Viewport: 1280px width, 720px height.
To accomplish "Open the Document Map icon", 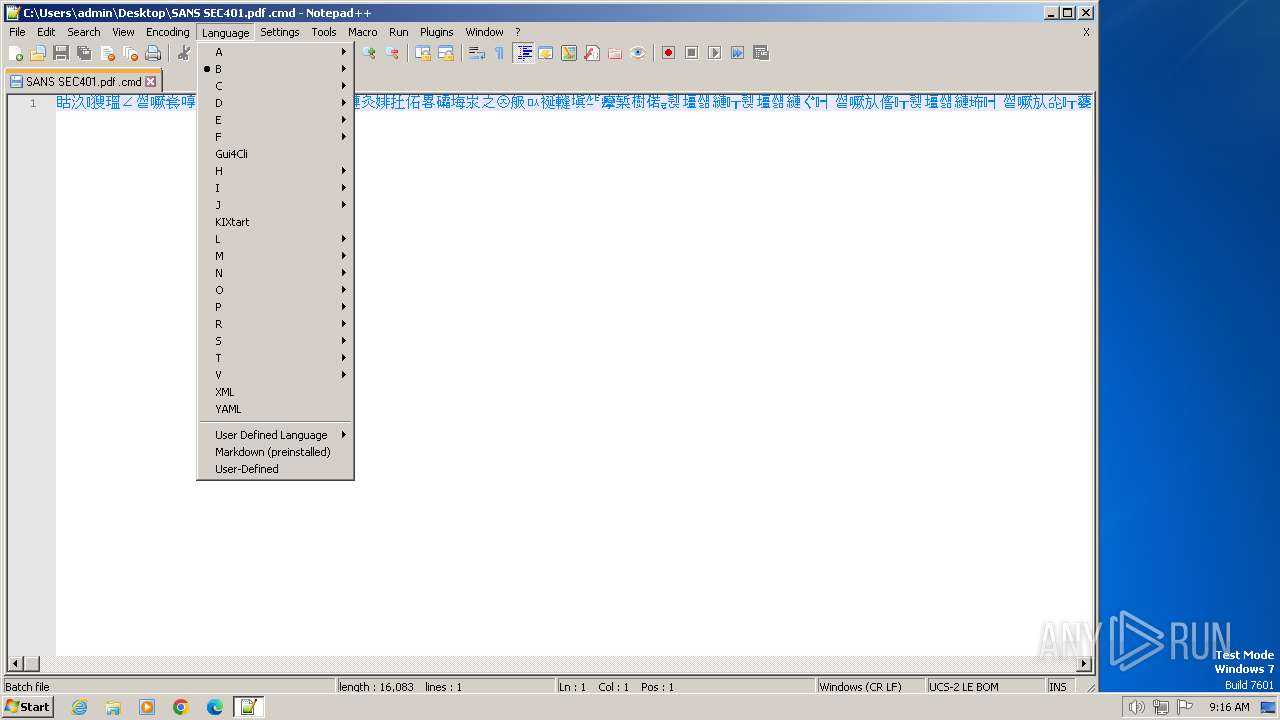I will tap(569, 53).
